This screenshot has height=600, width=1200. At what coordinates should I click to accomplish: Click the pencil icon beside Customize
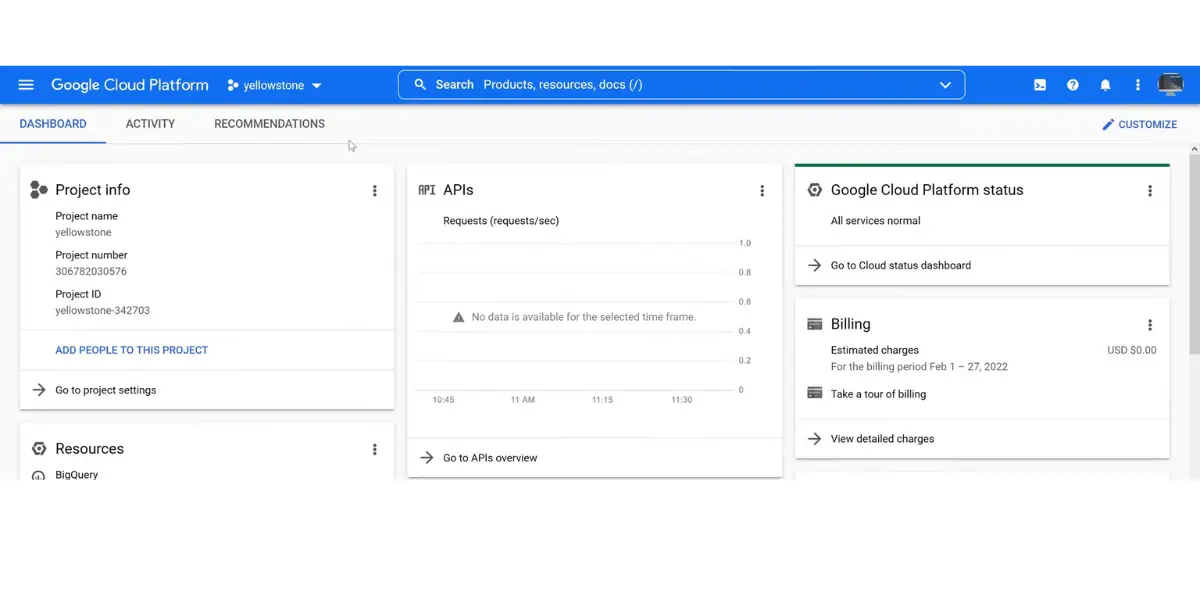[1108, 125]
